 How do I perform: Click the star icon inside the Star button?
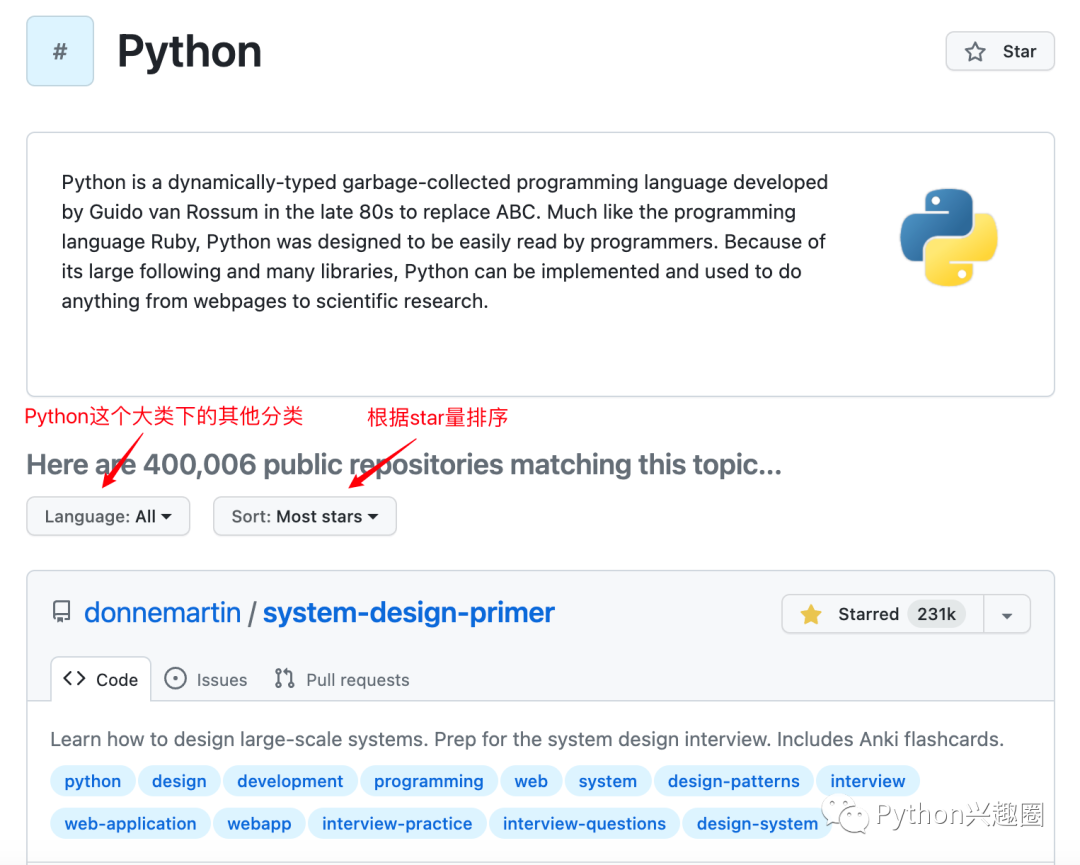tap(973, 50)
